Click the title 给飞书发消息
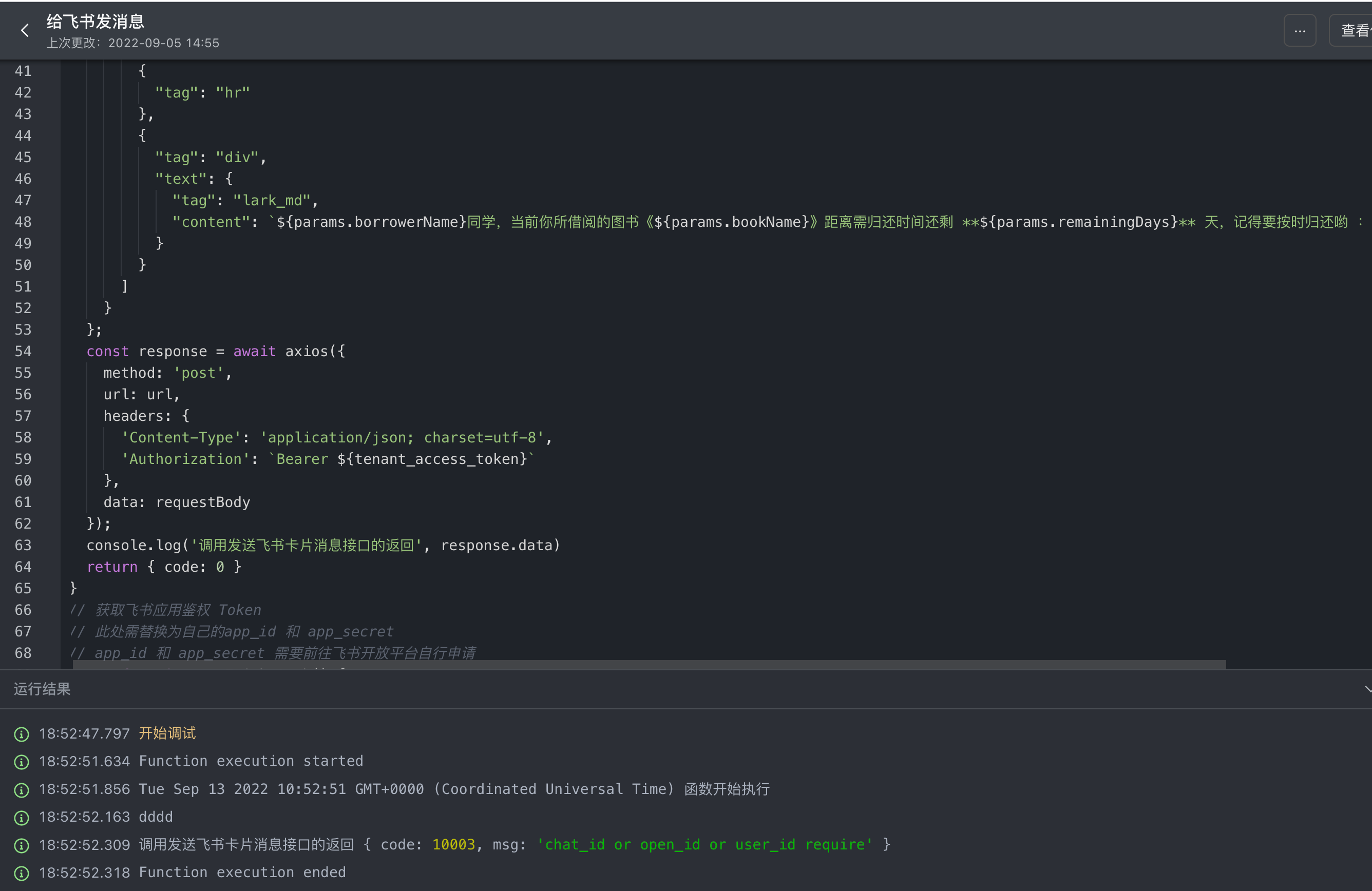The height and width of the screenshot is (891, 1372). tap(95, 22)
